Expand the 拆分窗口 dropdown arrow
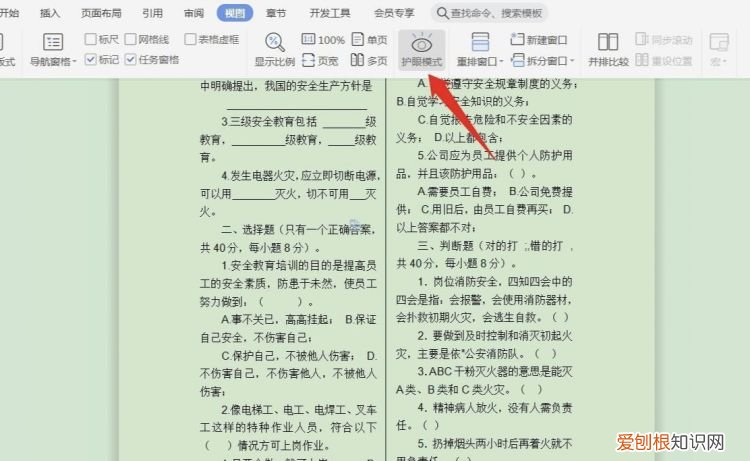Image resolution: width=750 pixels, height=461 pixels. pyautogui.click(x=572, y=61)
